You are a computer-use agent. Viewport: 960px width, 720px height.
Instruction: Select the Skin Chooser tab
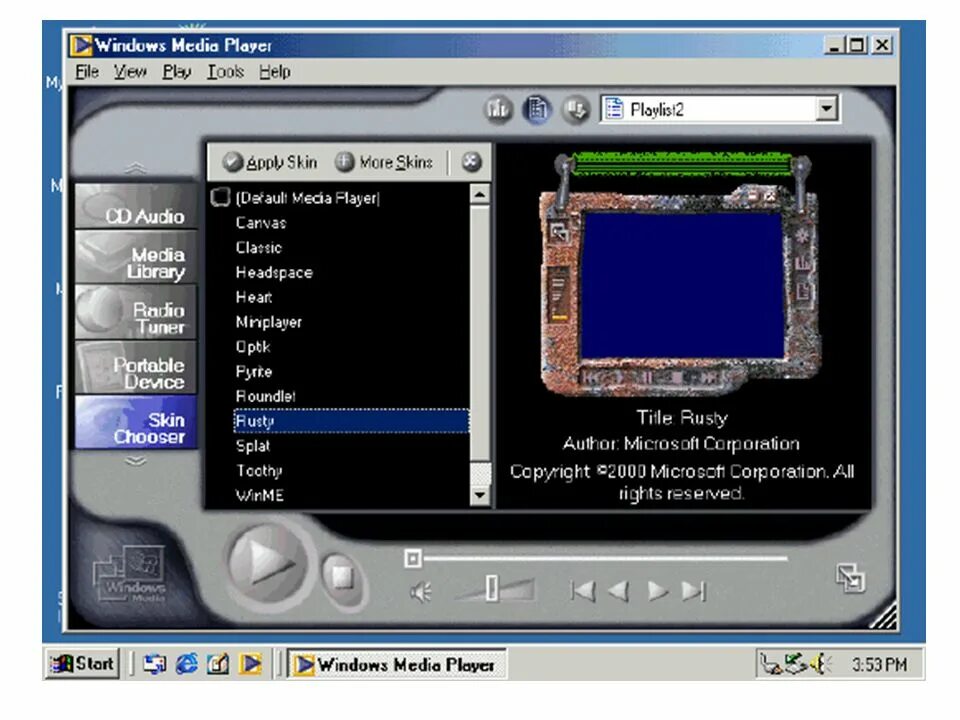tap(136, 422)
